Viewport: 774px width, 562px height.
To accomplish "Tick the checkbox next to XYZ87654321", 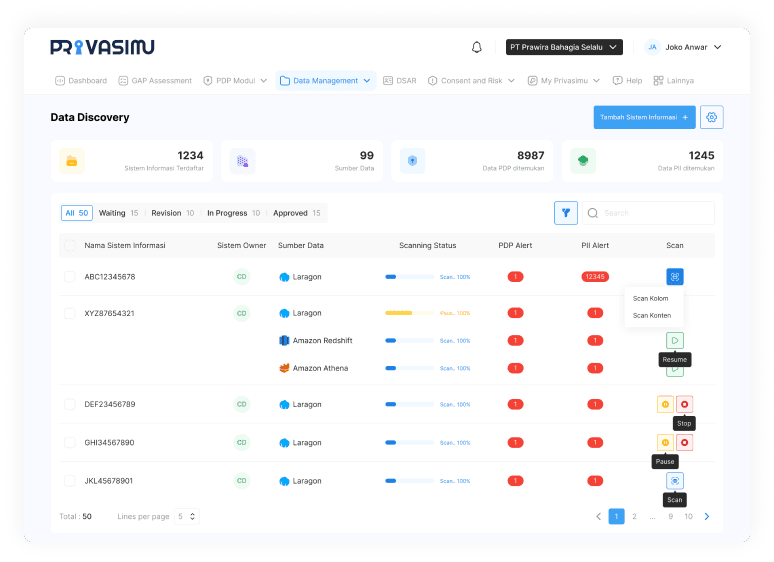I will pos(69,313).
